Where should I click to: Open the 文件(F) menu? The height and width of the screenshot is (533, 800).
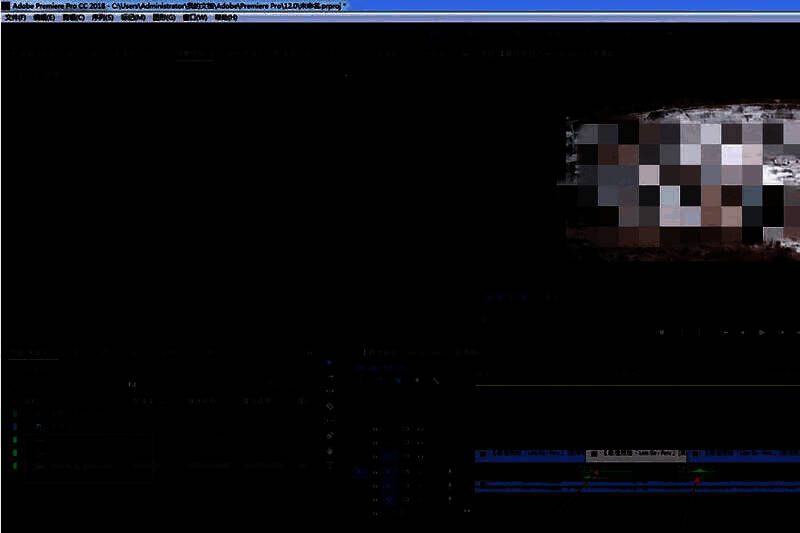tap(15, 18)
